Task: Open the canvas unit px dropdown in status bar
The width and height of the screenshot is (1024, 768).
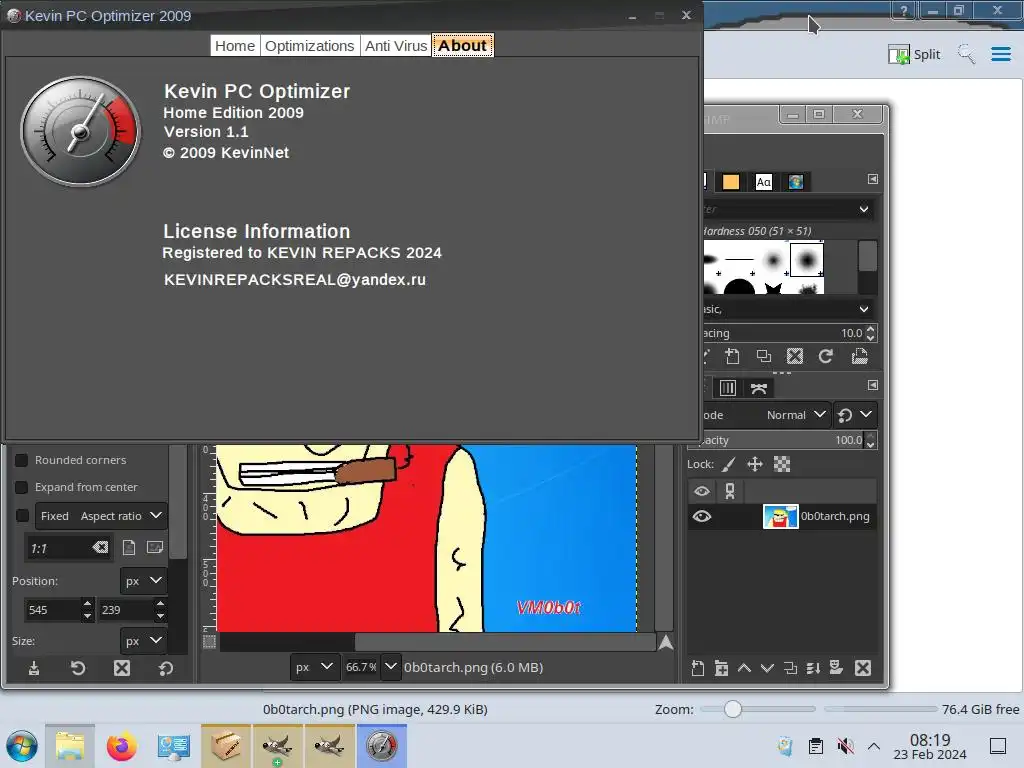Action: point(315,667)
